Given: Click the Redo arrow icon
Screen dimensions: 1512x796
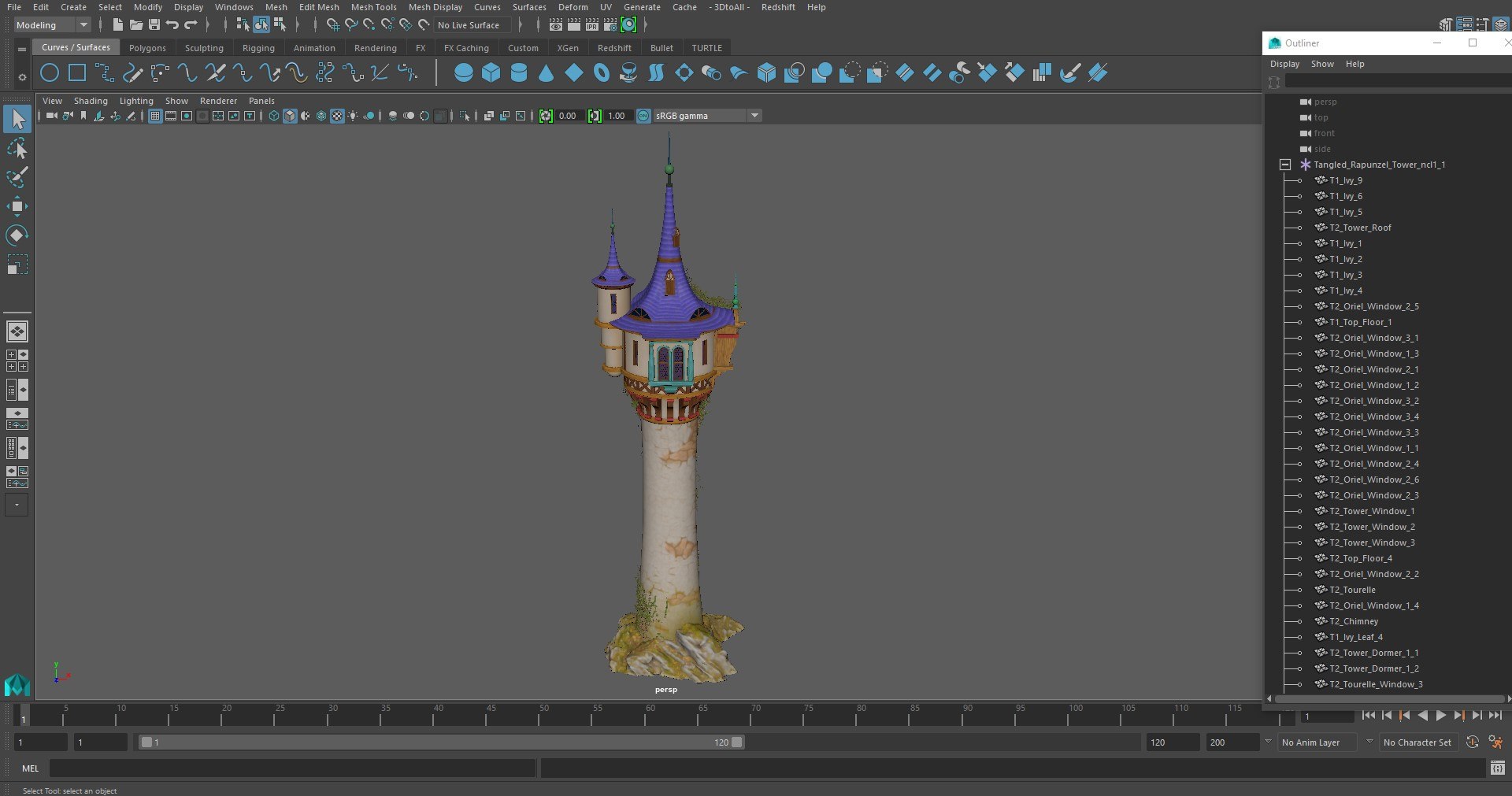Looking at the screenshot, I should coord(191,25).
